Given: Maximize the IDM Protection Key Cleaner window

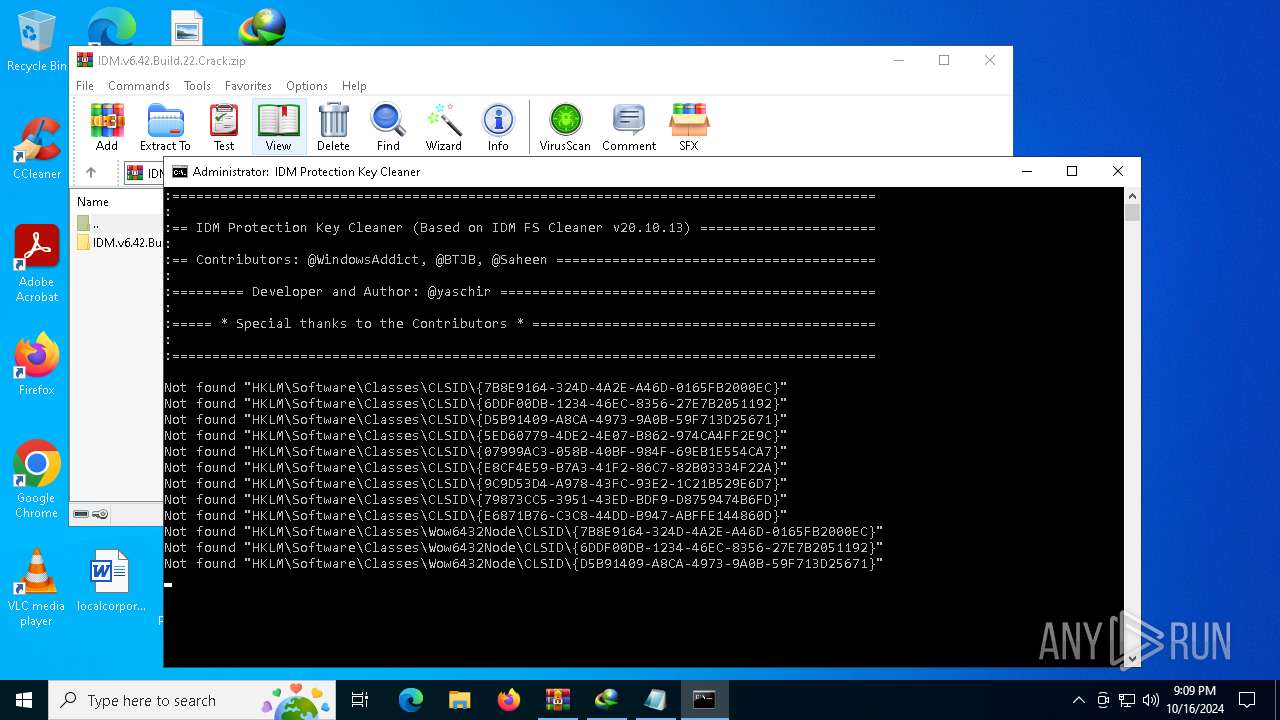Looking at the screenshot, I should click(x=1072, y=172).
